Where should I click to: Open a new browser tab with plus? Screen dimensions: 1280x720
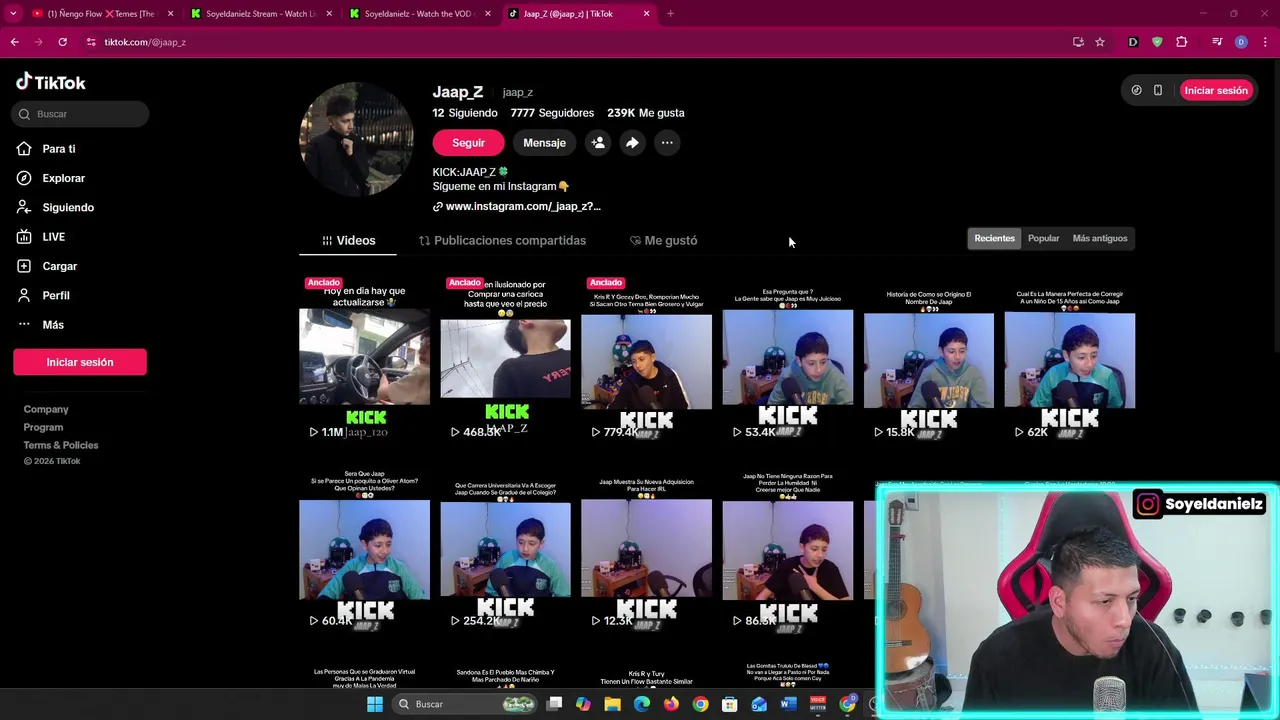pyautogui.click(x=670, y=14)
